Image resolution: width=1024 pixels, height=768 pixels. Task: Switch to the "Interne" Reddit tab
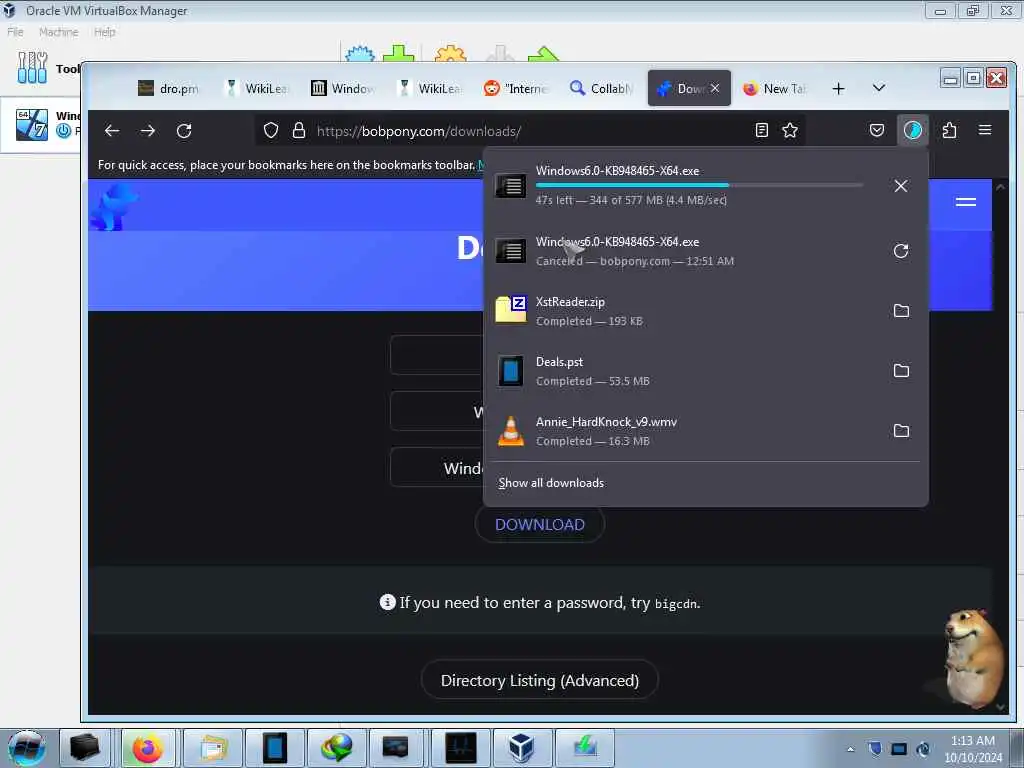515,88
